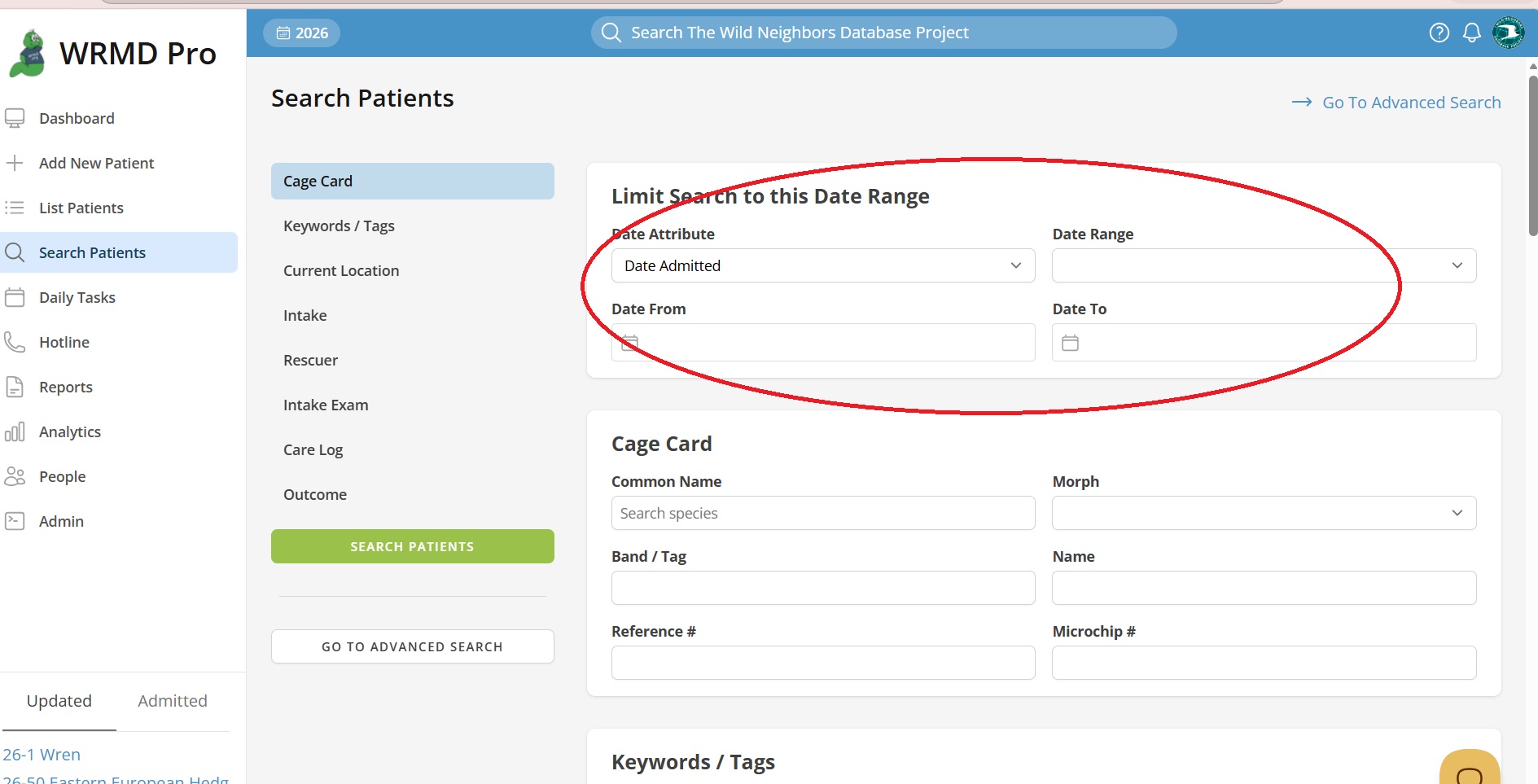
Task: Click the Daily Tasks calendar icon
Action: click(15, 297)
